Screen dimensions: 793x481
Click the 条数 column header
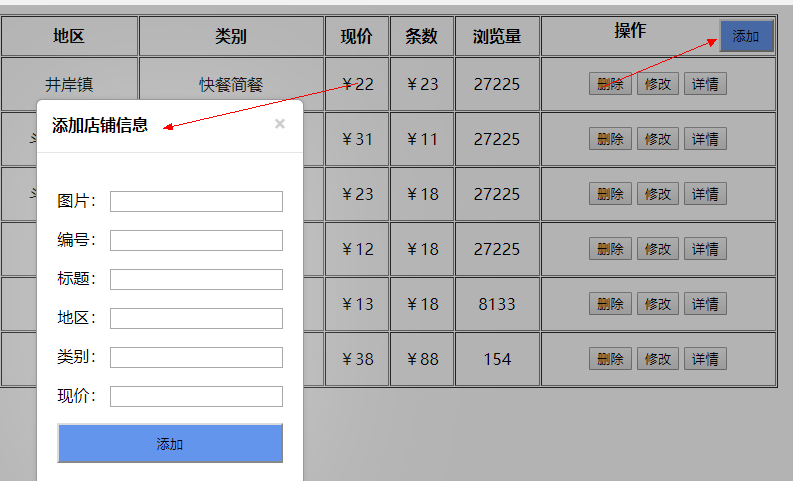coord(421,36)
